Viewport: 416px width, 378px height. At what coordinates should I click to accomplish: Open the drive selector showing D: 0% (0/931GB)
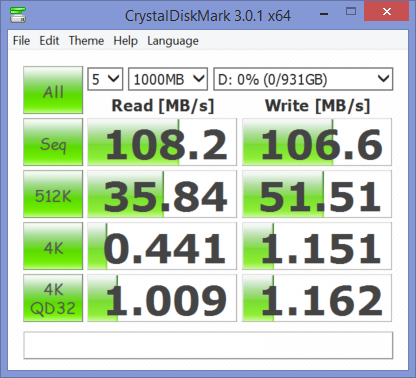[x=303, y=79]
